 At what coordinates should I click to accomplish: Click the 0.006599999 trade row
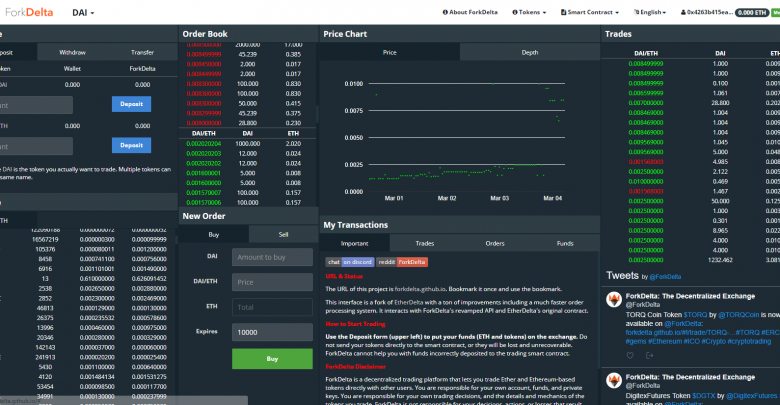[690, 93]
